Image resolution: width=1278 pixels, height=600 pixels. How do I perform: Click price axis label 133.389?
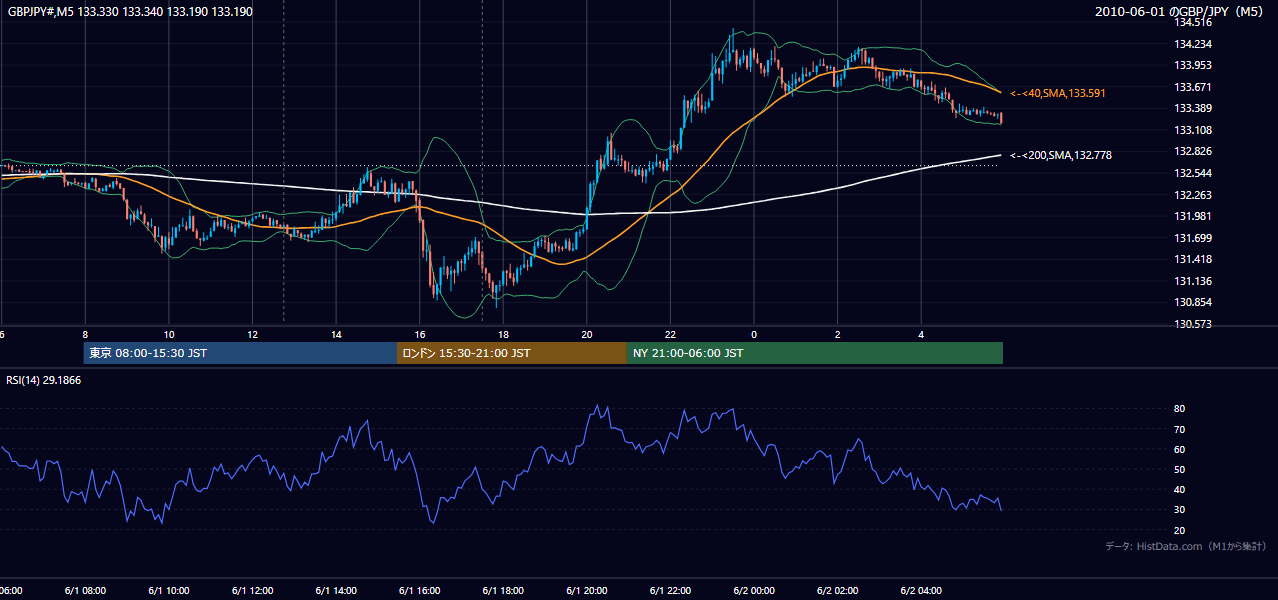(x=1193, y=108)
